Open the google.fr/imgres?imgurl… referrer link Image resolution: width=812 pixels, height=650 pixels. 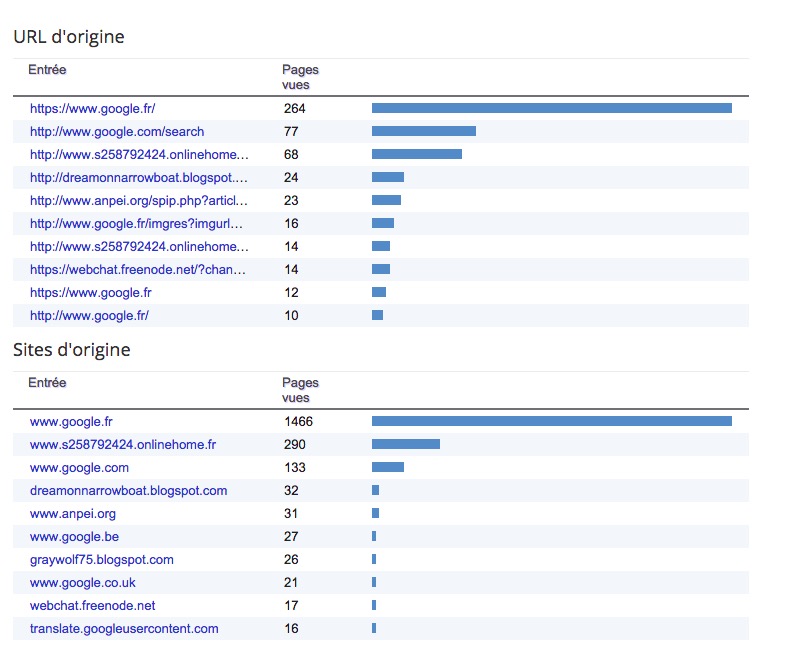point(136,224)
